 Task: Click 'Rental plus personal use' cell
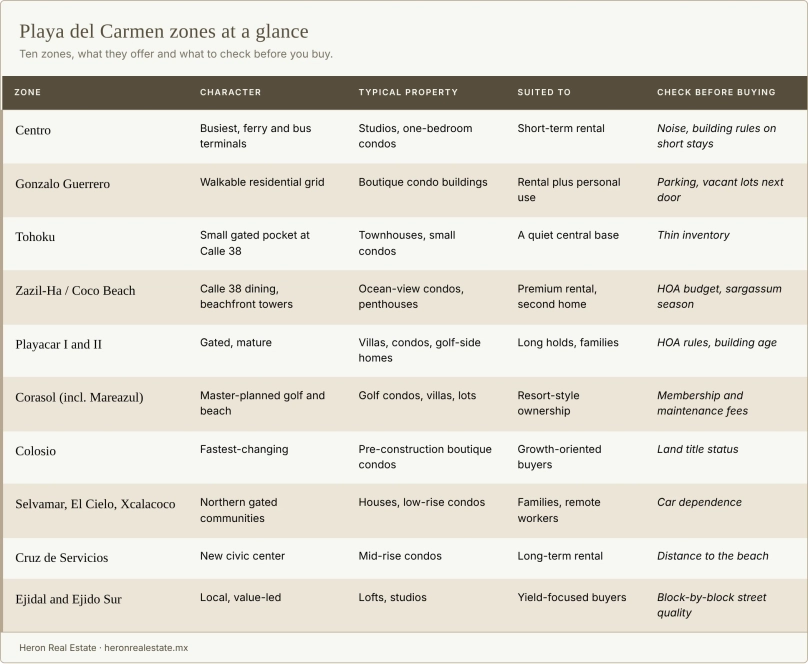coord(569,190)
